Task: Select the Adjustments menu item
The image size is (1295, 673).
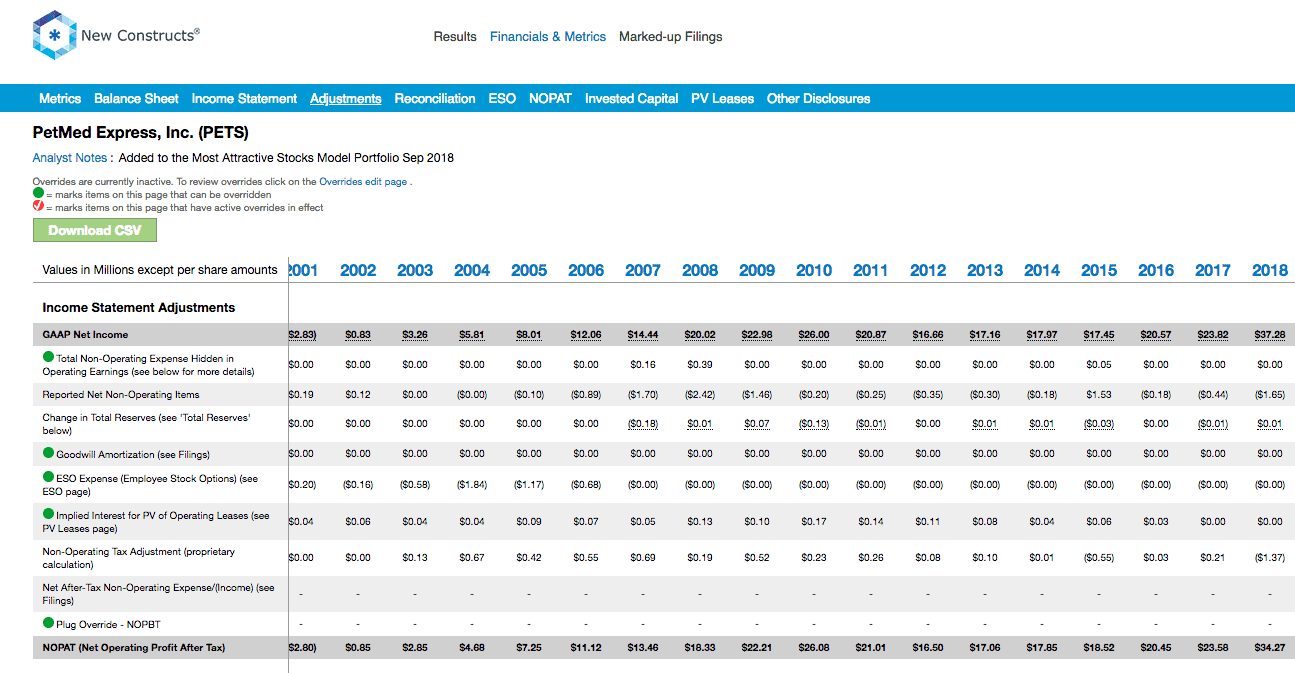Action: click(345, 98)
